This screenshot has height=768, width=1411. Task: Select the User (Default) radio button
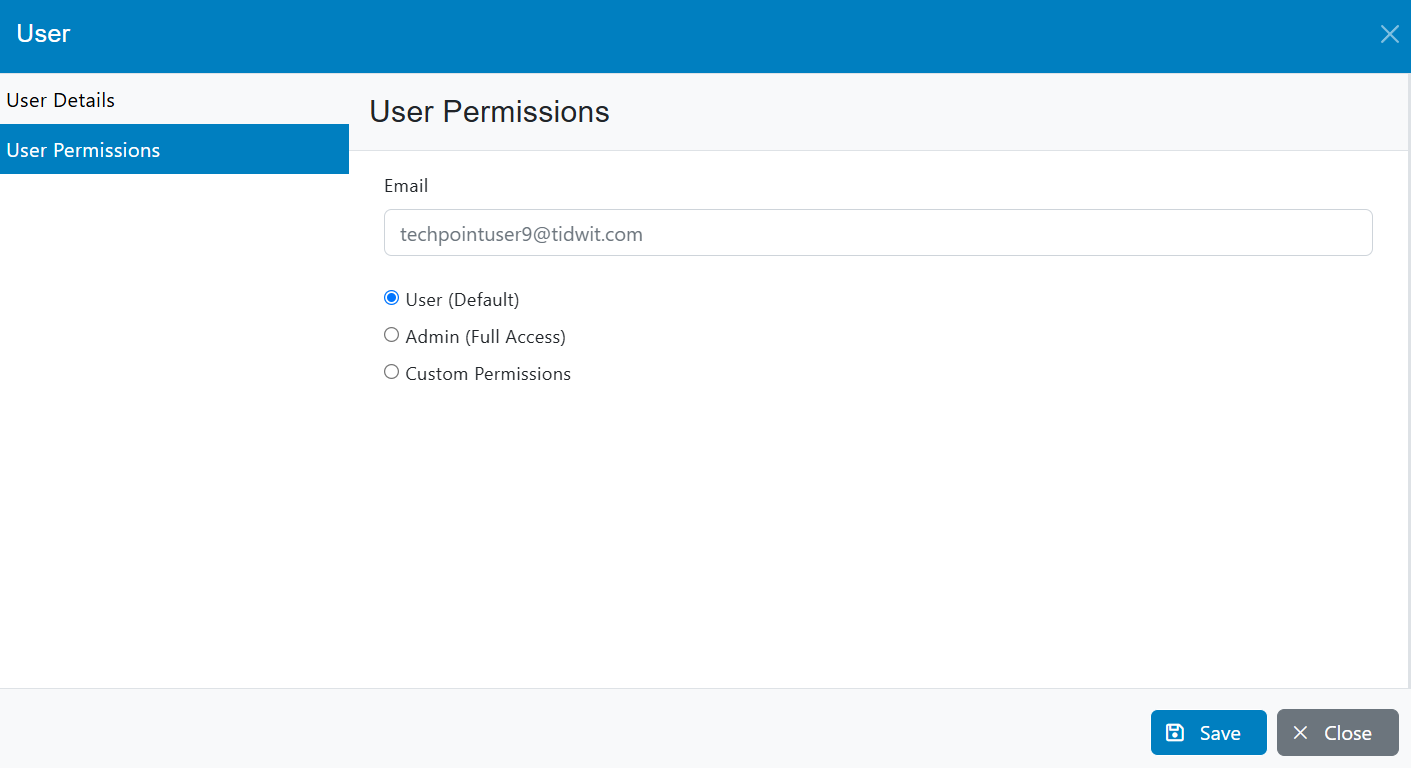pos(392,298)
